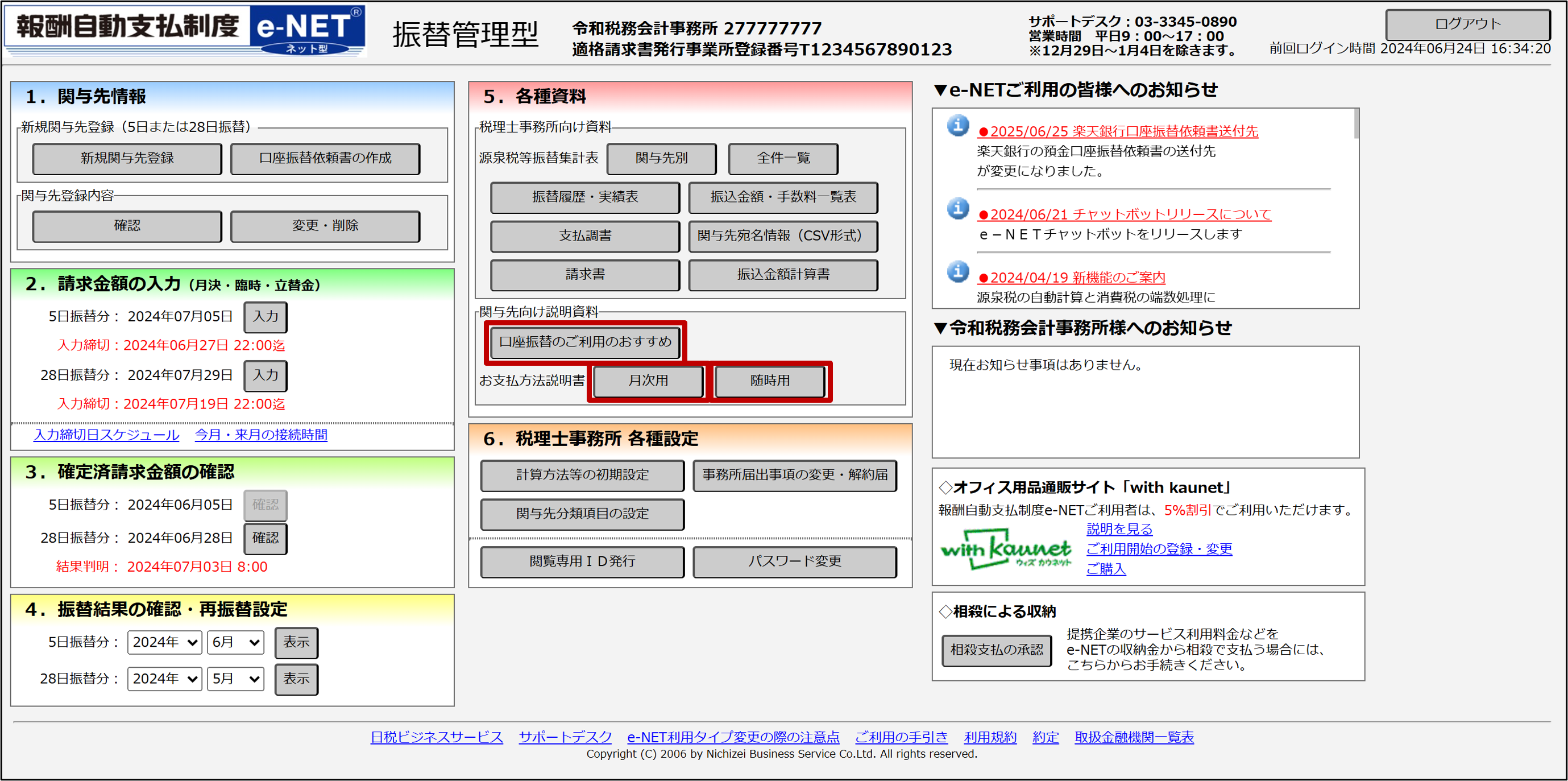Click the with kaunet logo
Viewport: 1568px width, 781px height.
(1005, 551)
